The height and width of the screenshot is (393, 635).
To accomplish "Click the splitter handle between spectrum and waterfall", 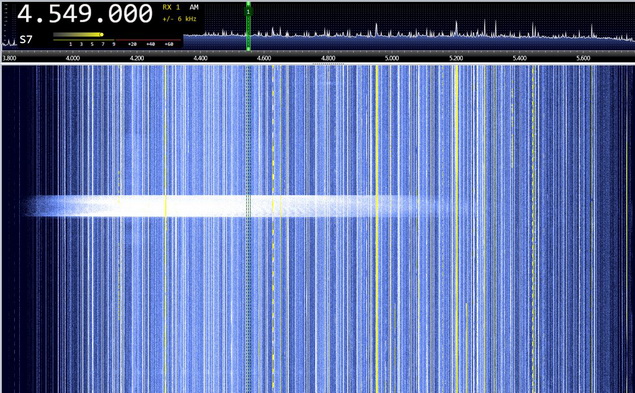I will tap(328, 64).
